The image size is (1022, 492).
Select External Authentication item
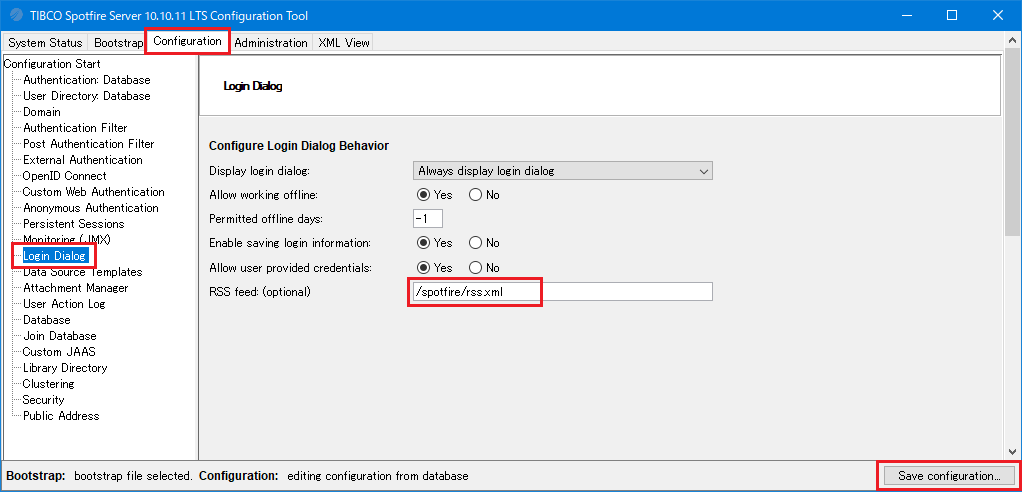pyautogui.click(x=83, y=160)
